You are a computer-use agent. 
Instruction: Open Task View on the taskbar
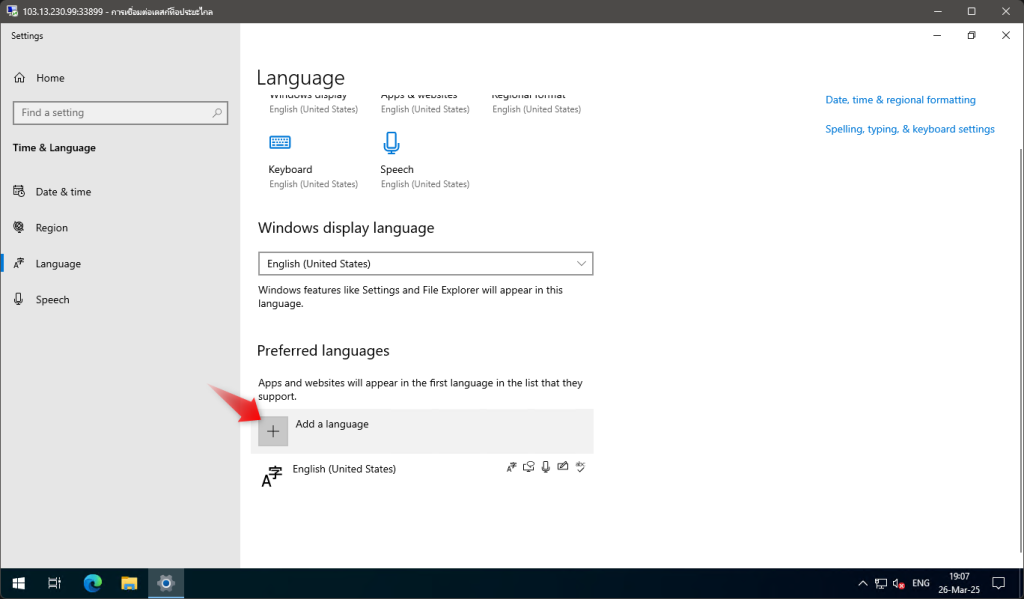pyautogui.click(x=55, y=583)
